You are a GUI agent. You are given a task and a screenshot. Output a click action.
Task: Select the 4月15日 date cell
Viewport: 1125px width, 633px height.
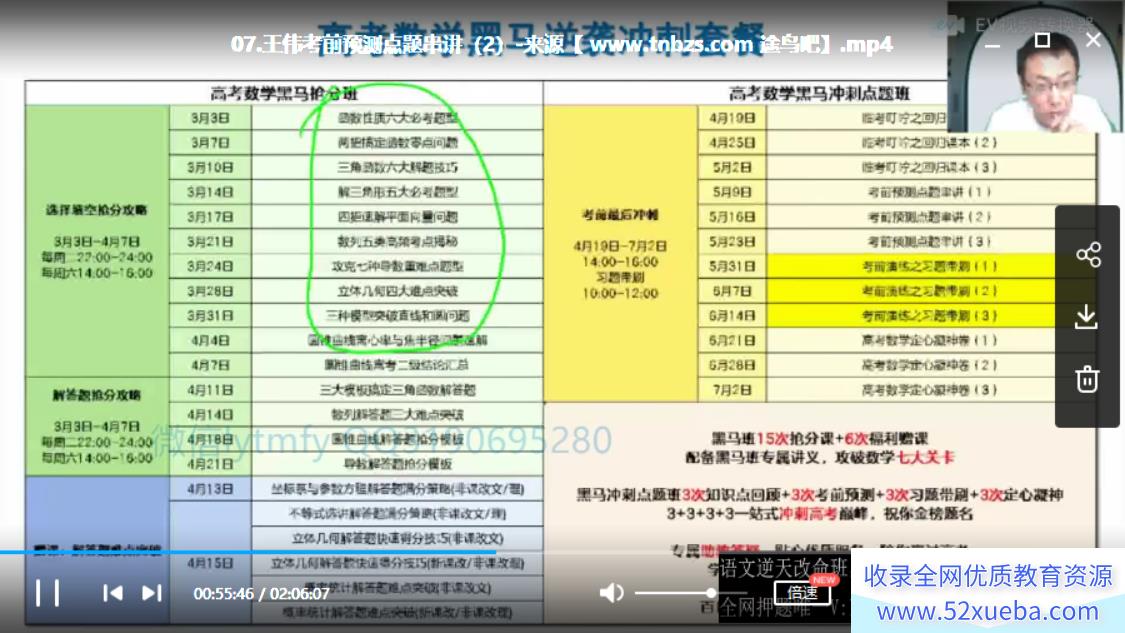[x=210, y=563]
